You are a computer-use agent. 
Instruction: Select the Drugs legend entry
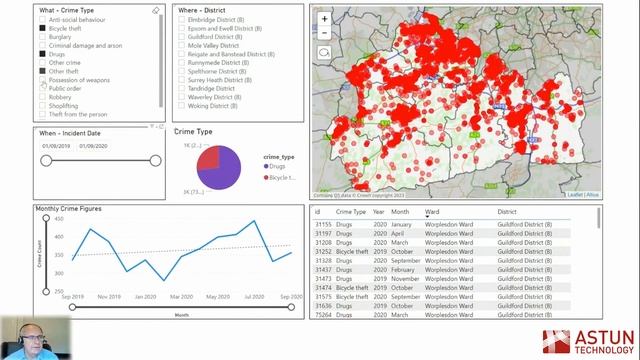(x=274, y=166)
